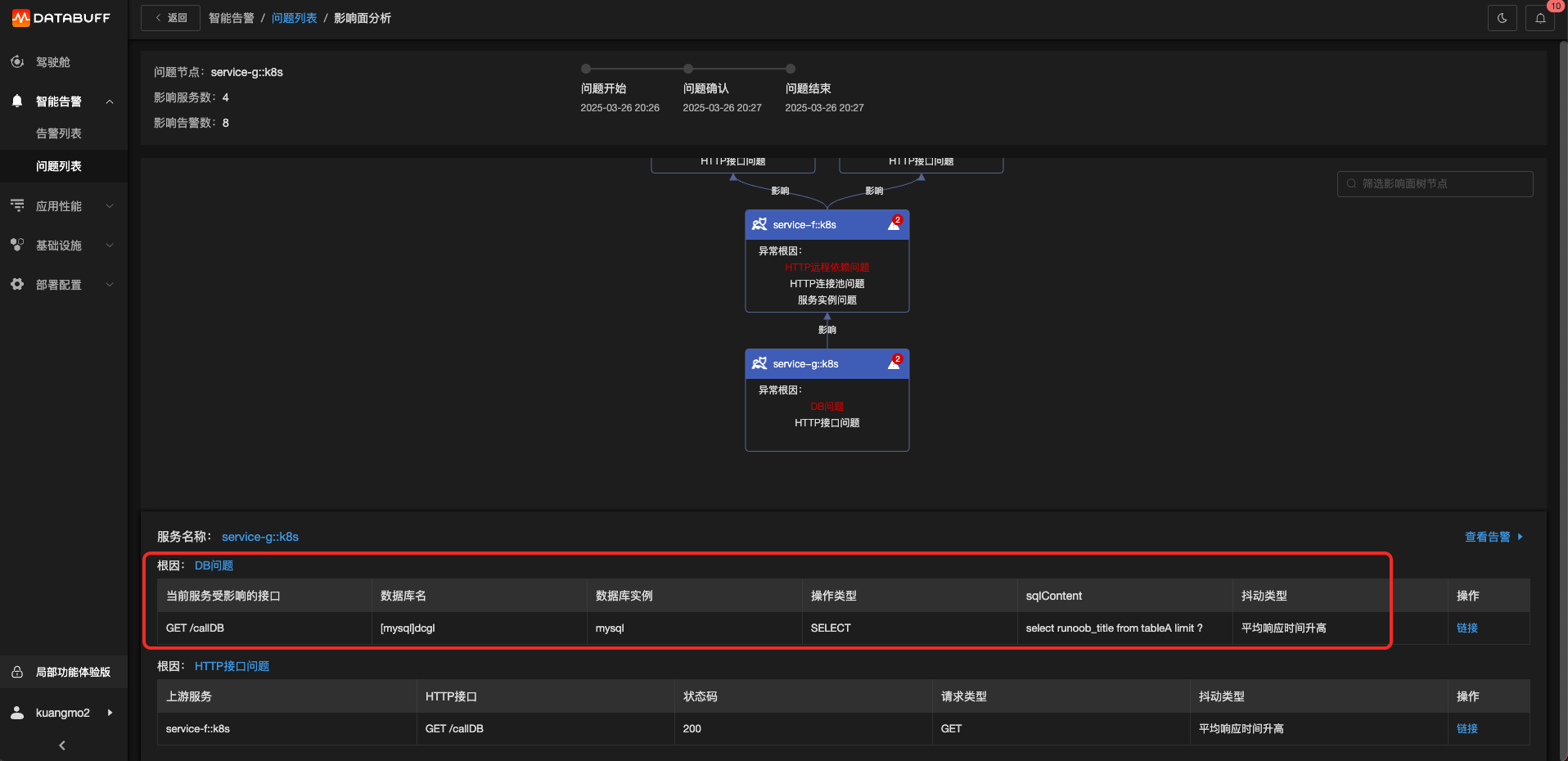
Task: Click the 返回 back button
Action: pos(170,18)
